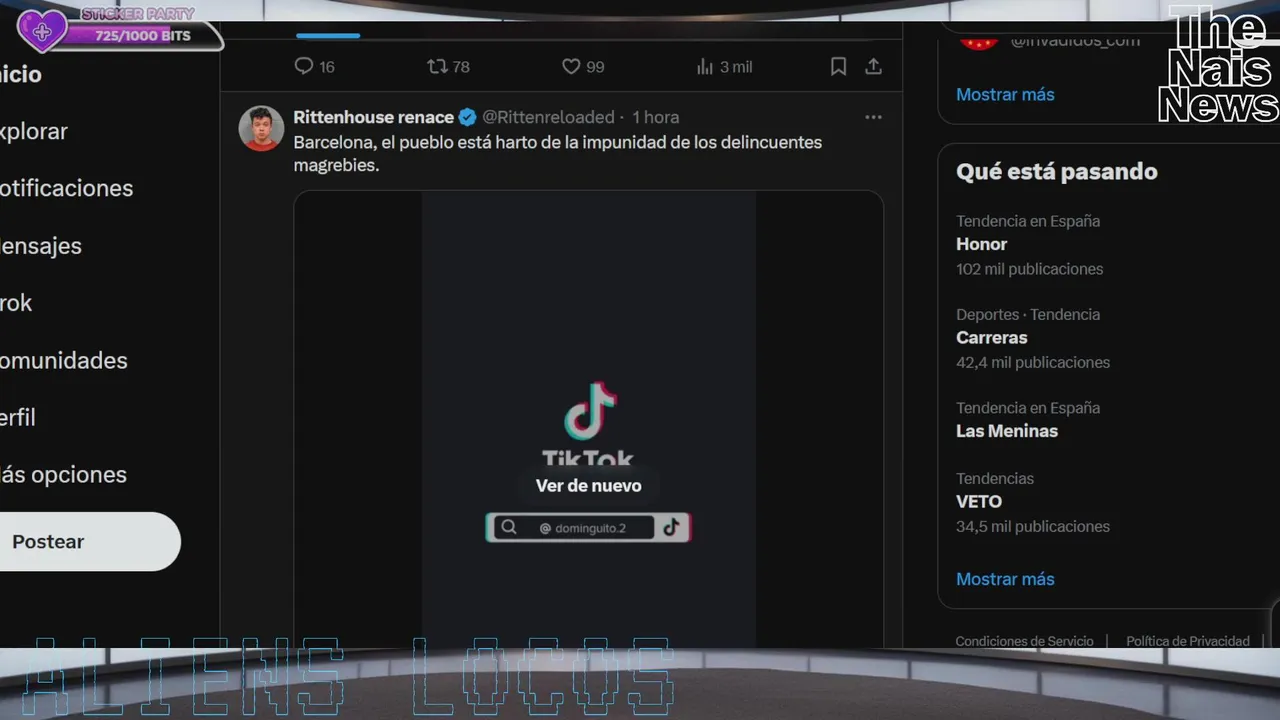Open Grok in the sidebar
Image resolution: width=1280 pixels, height=720 pixels.
point(16,303)
